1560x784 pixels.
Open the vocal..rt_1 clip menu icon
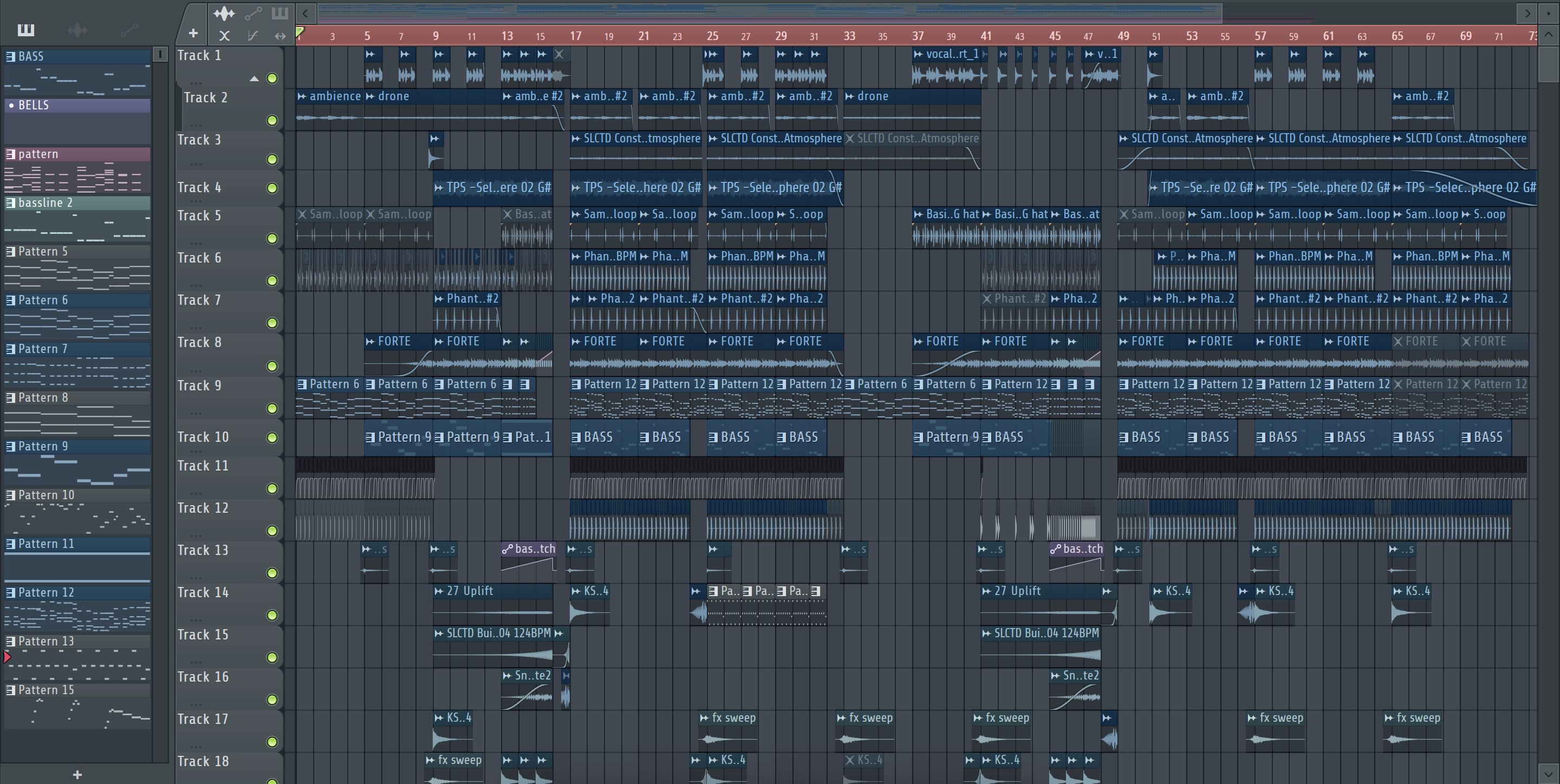click(918, 54)
